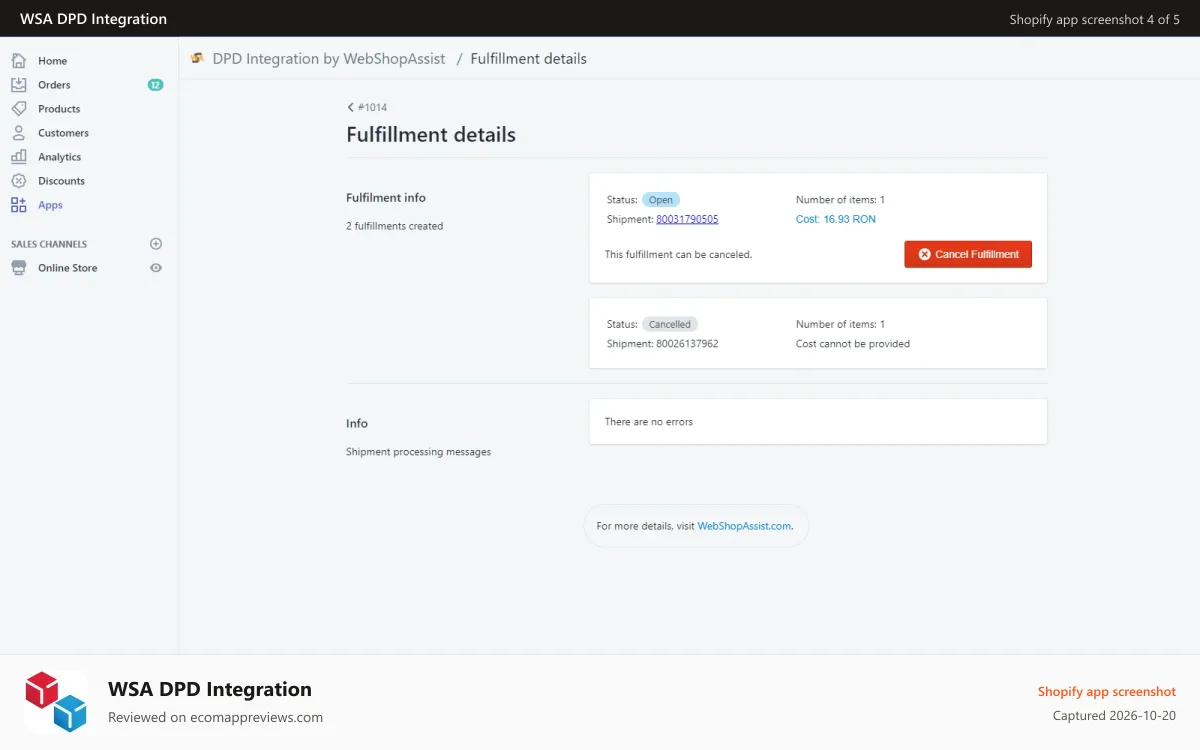The width and height of the screenshot is (1200, 750).
Task: Click shipment number 80026137962
Action: point(687,344)
